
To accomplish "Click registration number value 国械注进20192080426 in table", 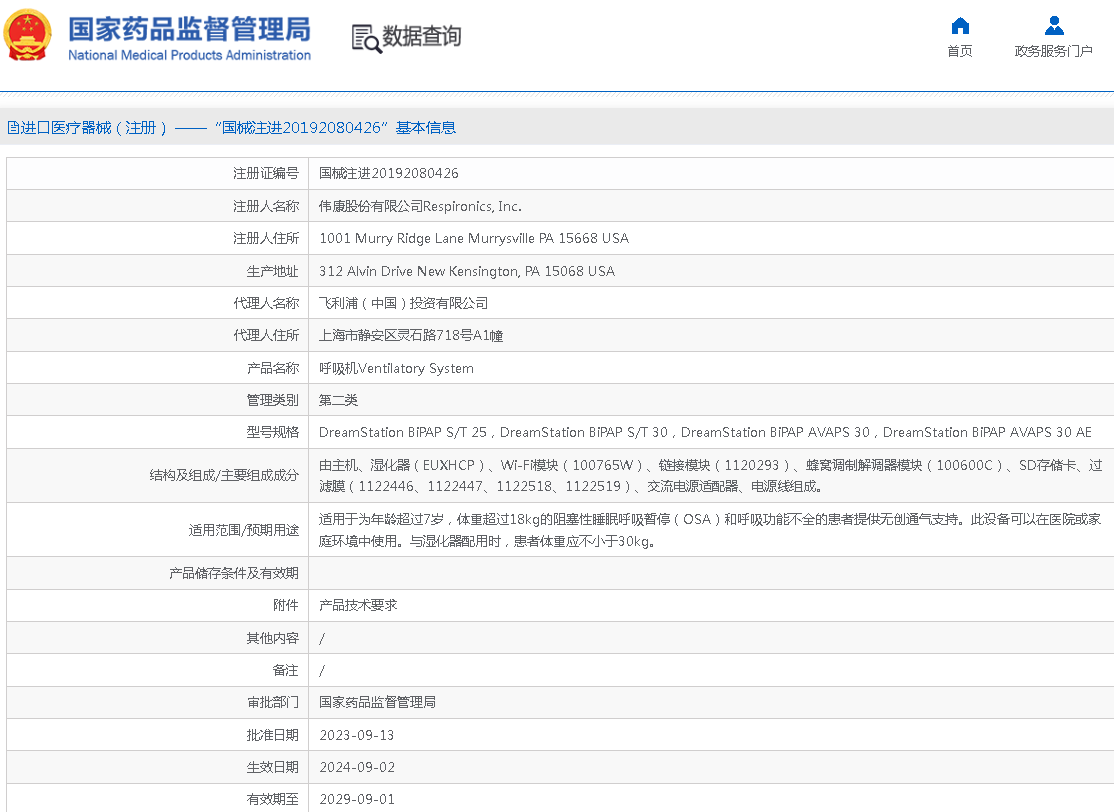I will (389, 173).
